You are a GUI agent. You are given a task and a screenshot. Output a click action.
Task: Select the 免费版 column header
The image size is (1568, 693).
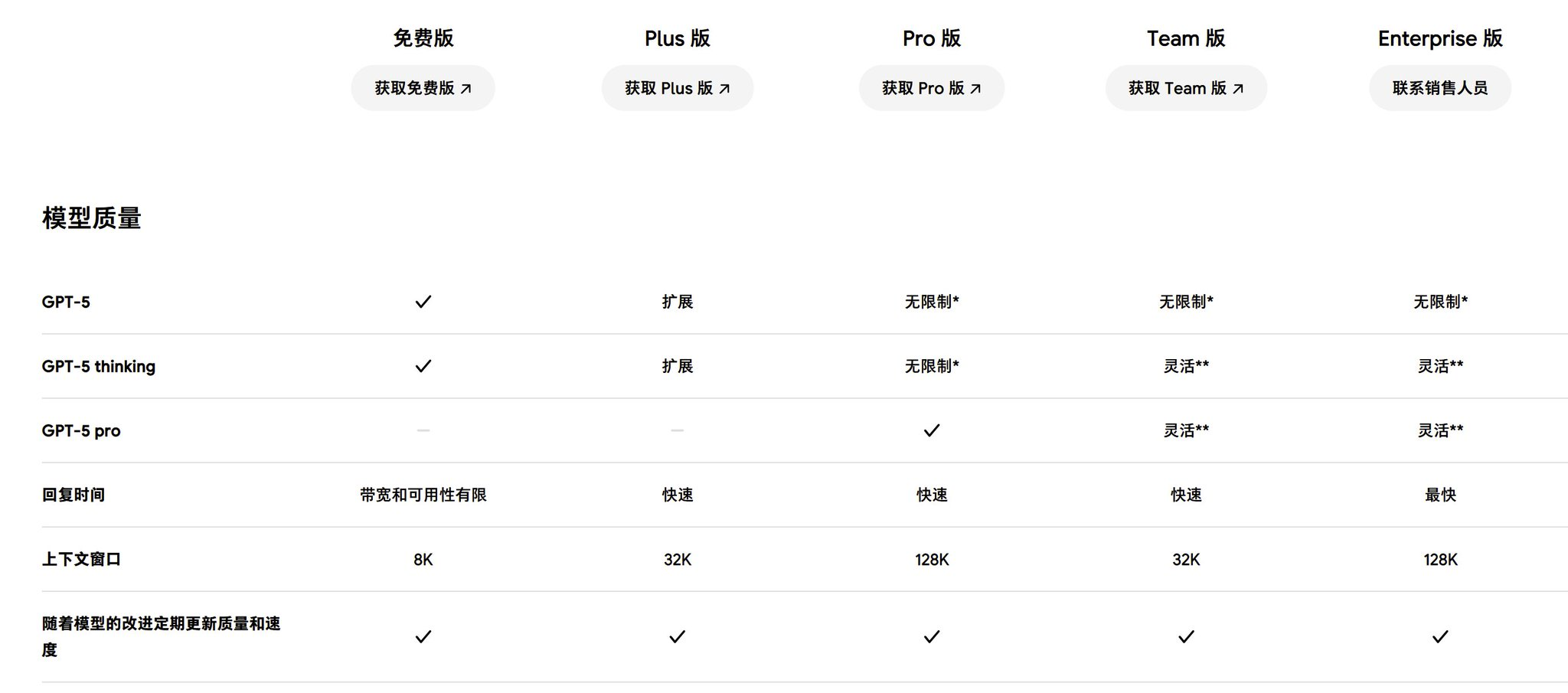[422, 37]
